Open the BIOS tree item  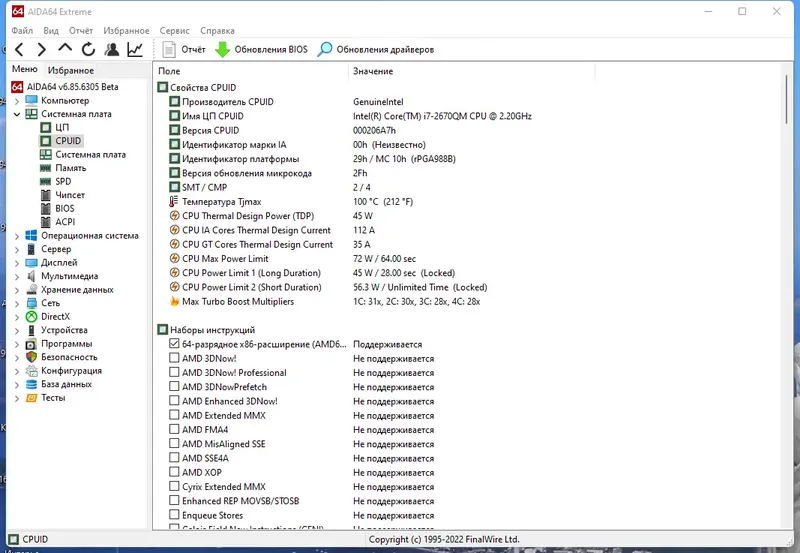(x=65, y=208)
